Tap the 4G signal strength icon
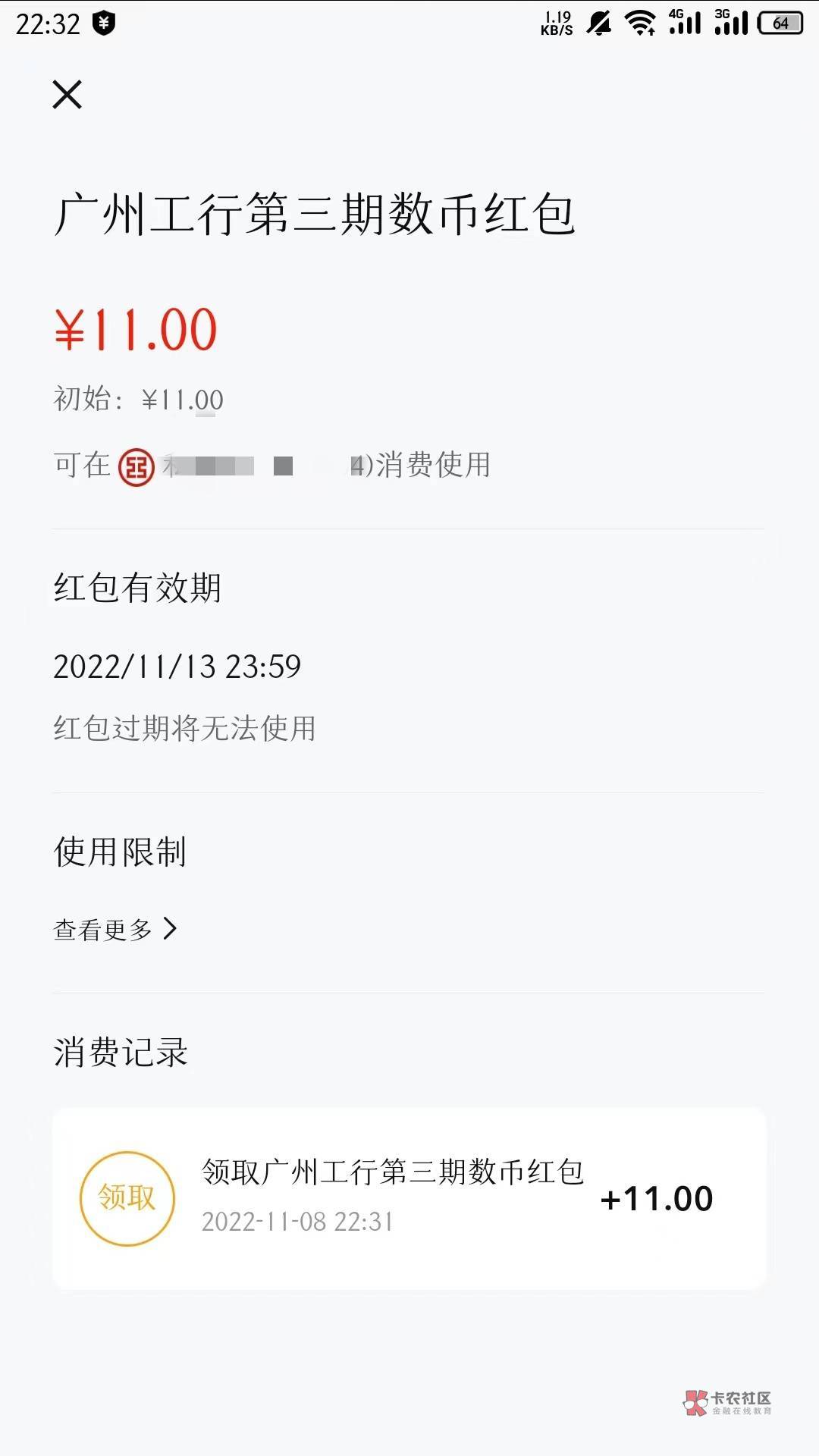 click(x=685, y=23)
